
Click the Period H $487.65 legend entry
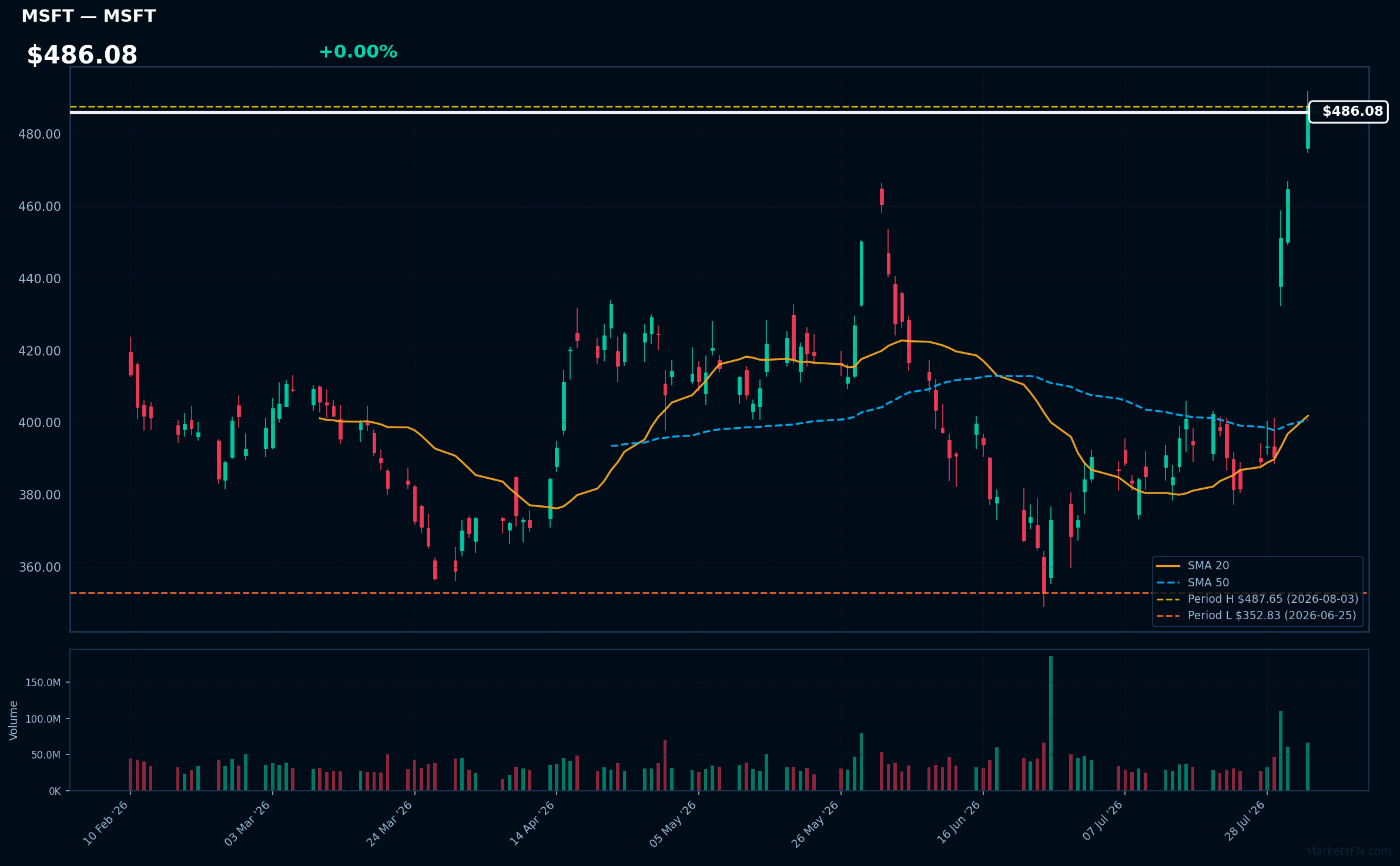click(x=1257, y=599)
